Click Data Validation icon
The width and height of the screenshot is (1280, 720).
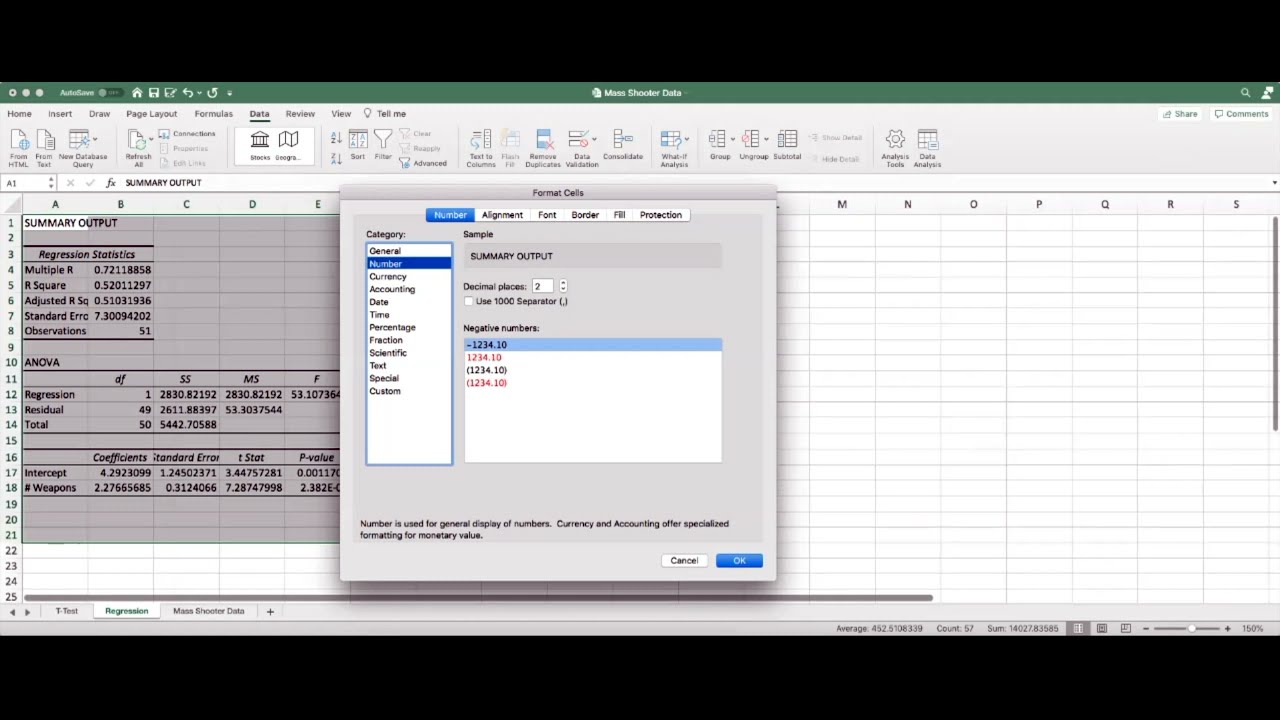click(578, 140)
